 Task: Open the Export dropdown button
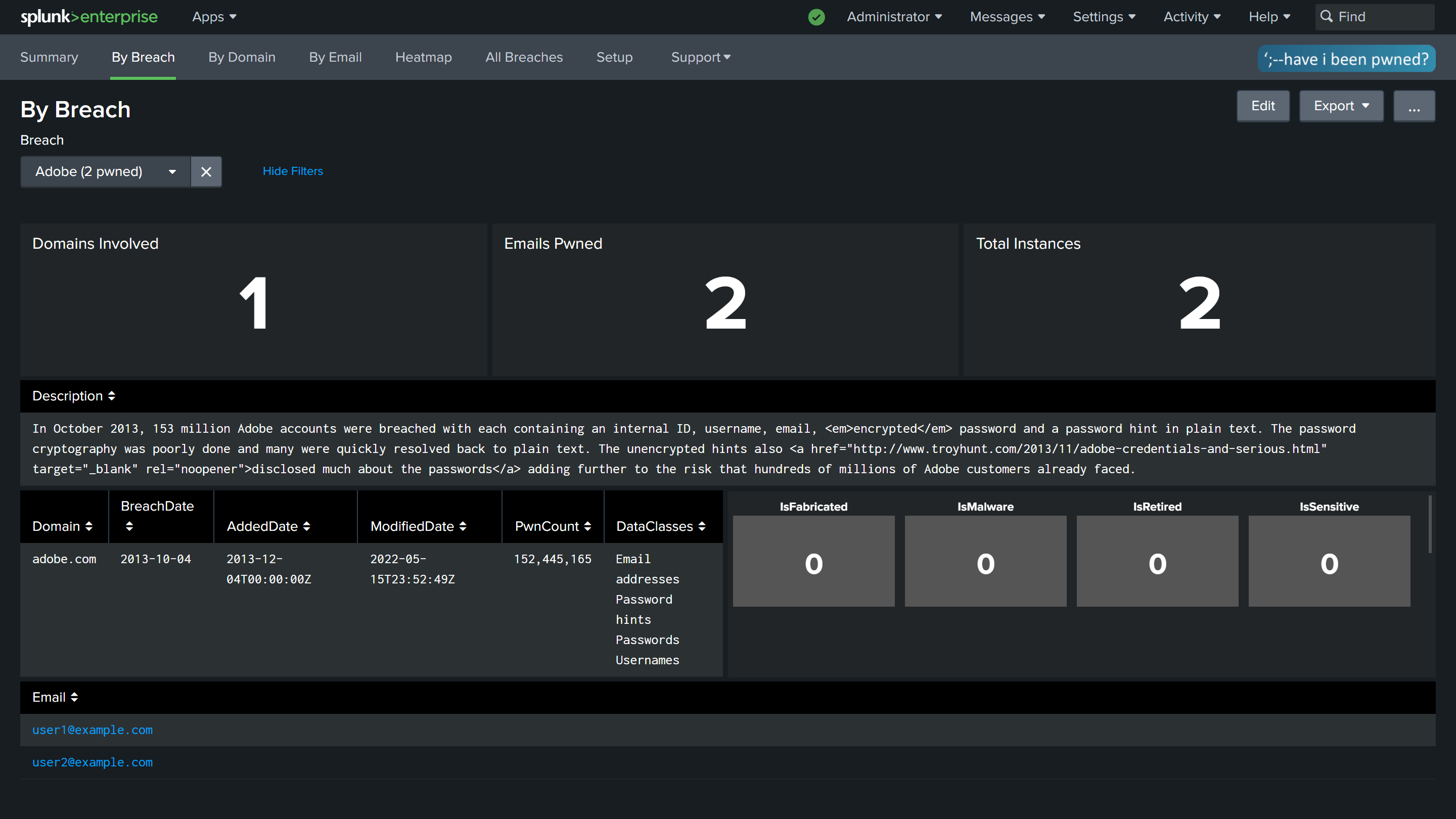(x=1341, y=106)
